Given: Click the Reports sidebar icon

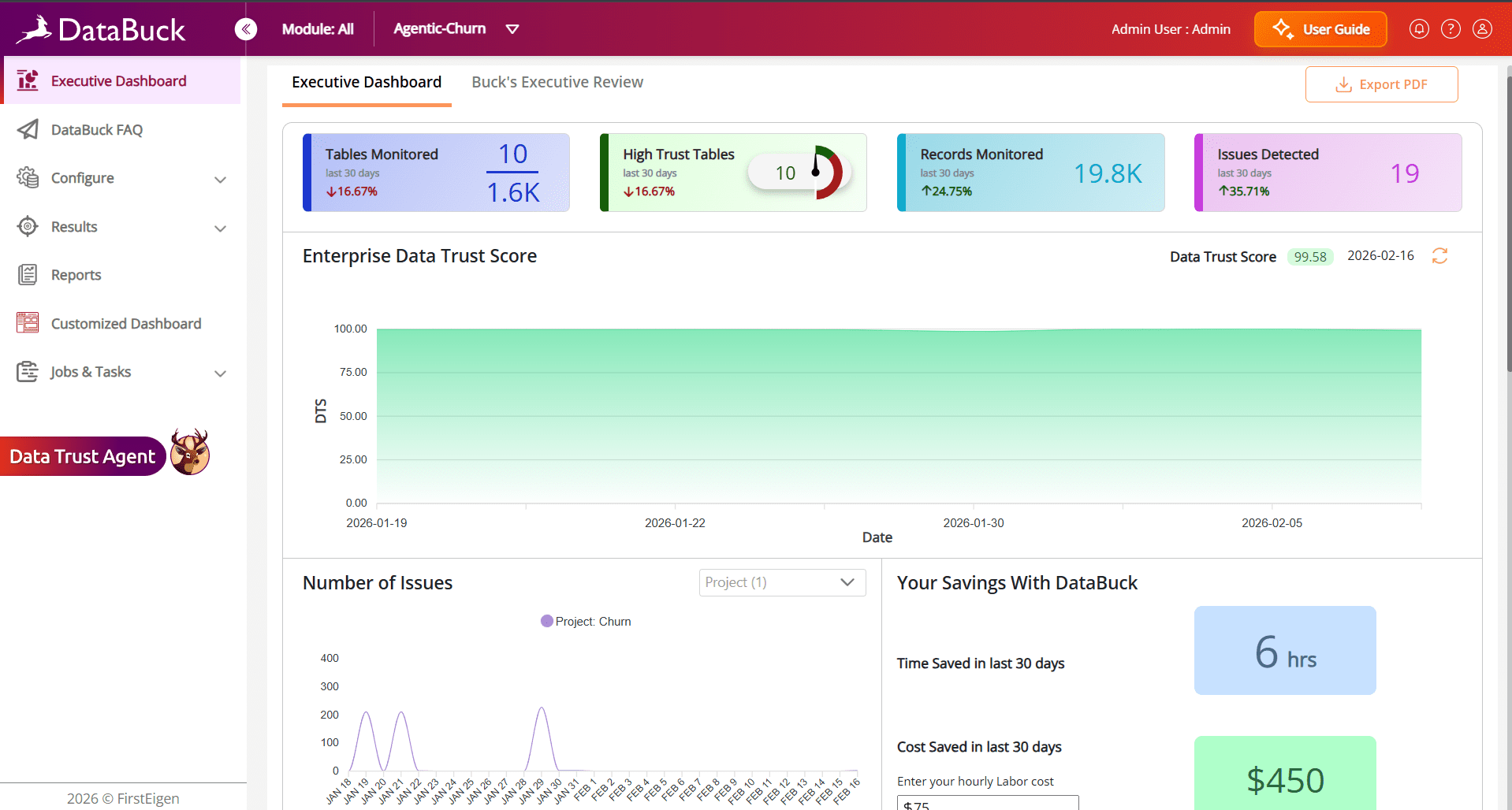Looking at the screenshot, I should tap(28, 274).
